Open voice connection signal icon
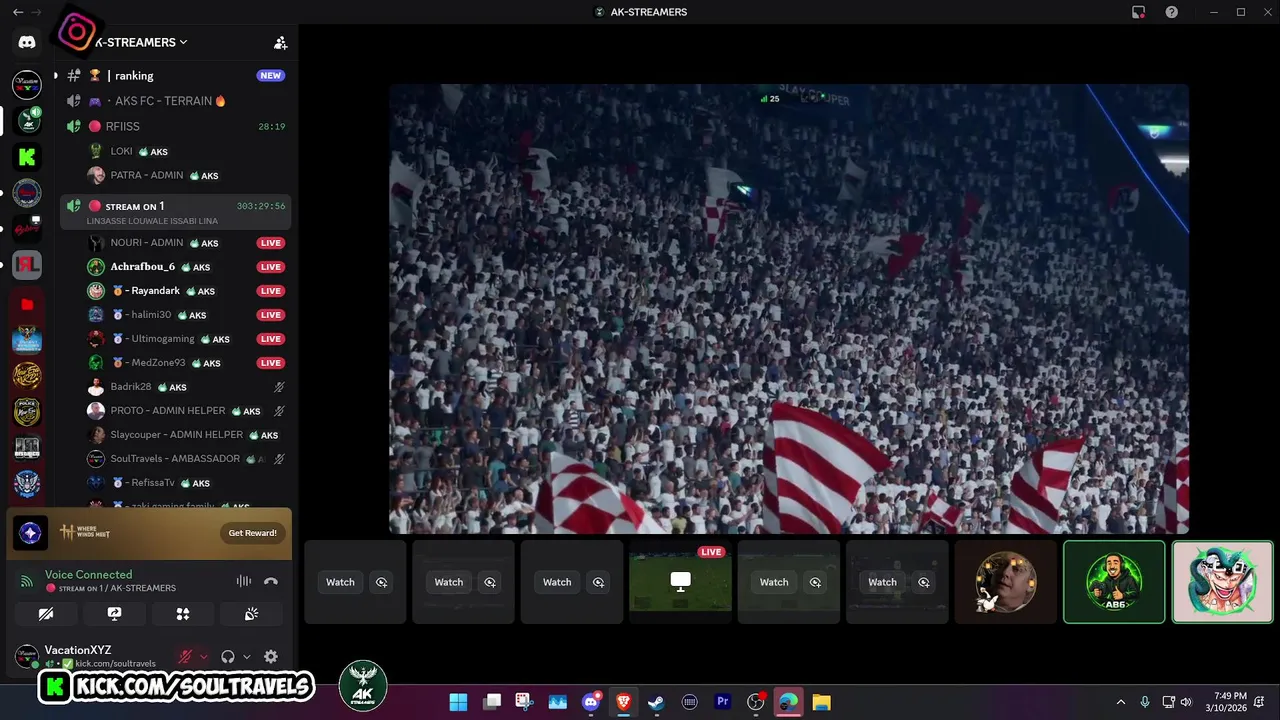This screenshot has height=720, width=1280. click(27, 581)
